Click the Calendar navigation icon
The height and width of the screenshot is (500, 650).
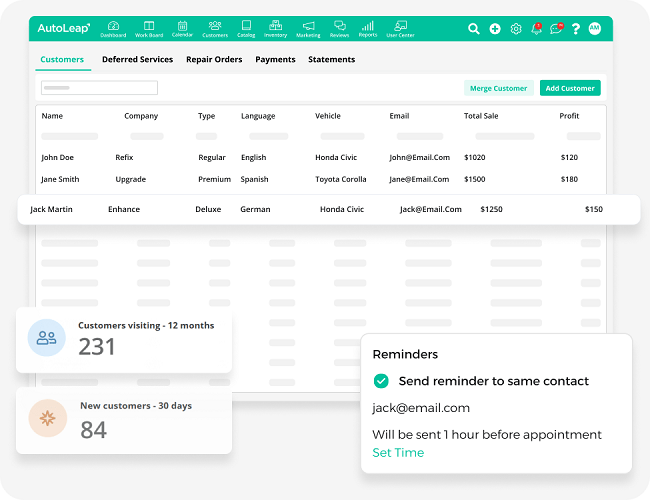(182, 27)
